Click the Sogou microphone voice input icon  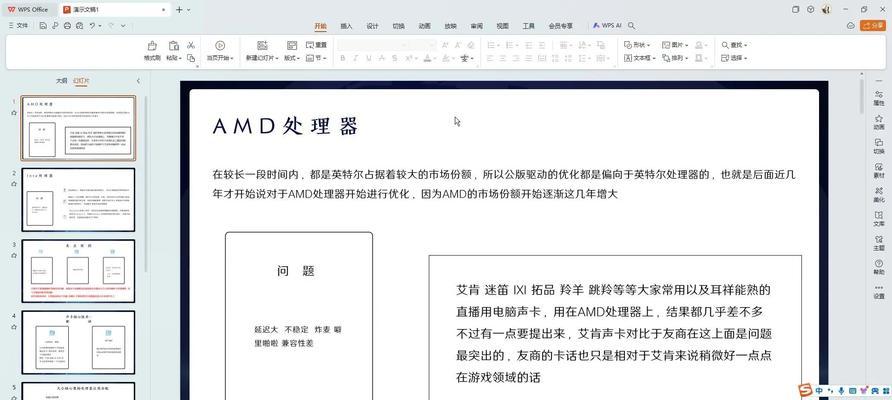pyautogui.click(x=841, y=391)
